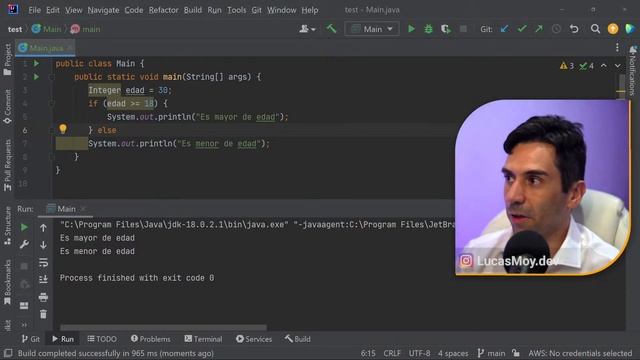Screen dimensions: 640x360
Task: Print the console output
Action: (x=43, y=297)
